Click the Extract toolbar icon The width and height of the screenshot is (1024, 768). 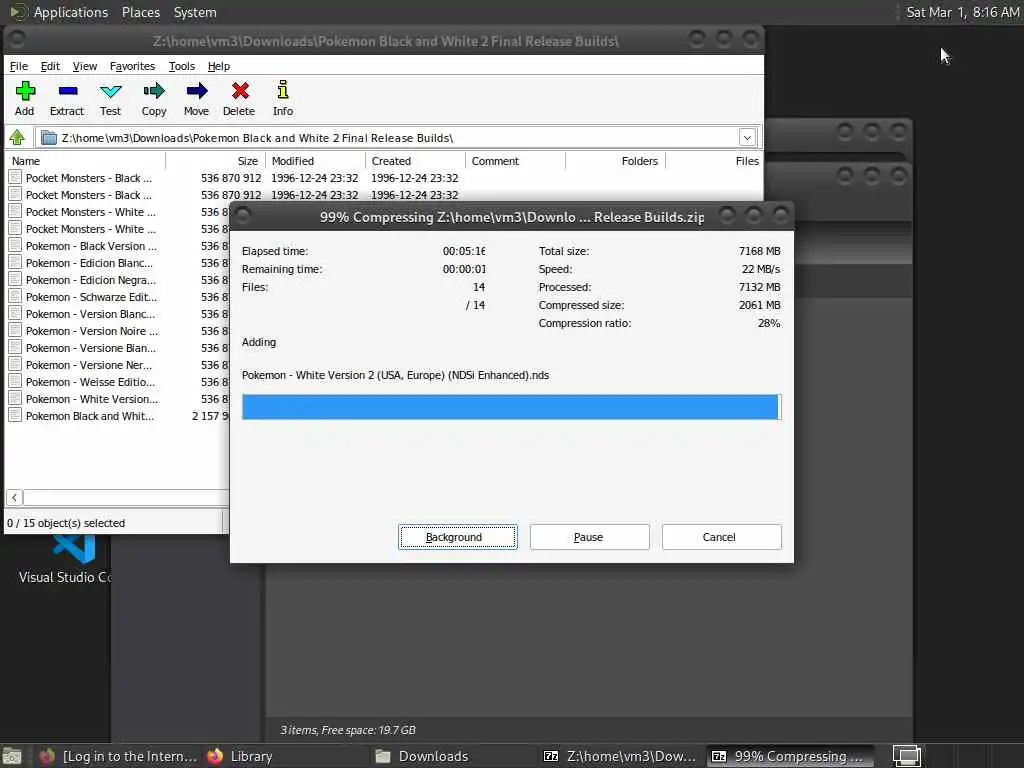[67, 99]
